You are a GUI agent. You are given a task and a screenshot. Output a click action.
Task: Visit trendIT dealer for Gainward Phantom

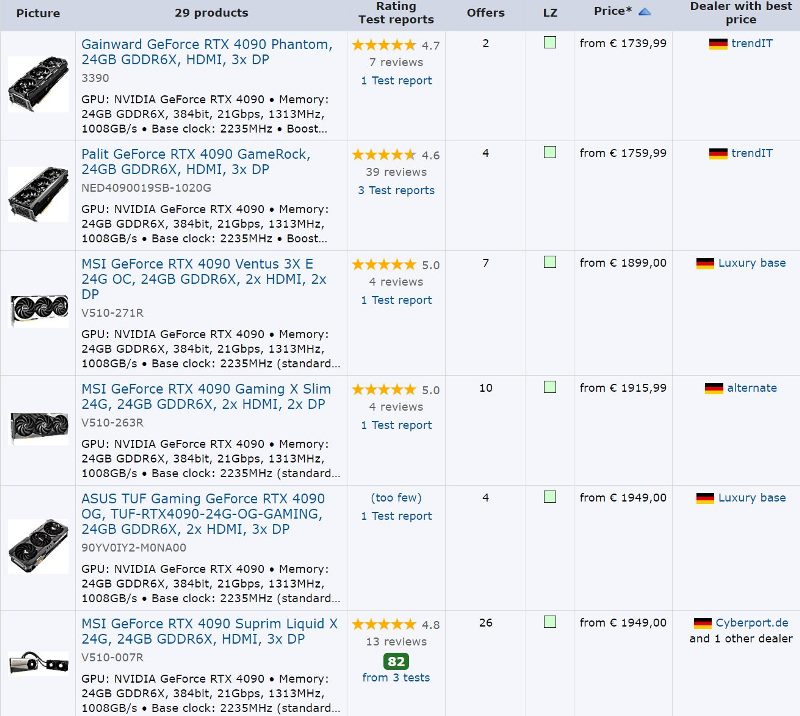coord(751,44)
